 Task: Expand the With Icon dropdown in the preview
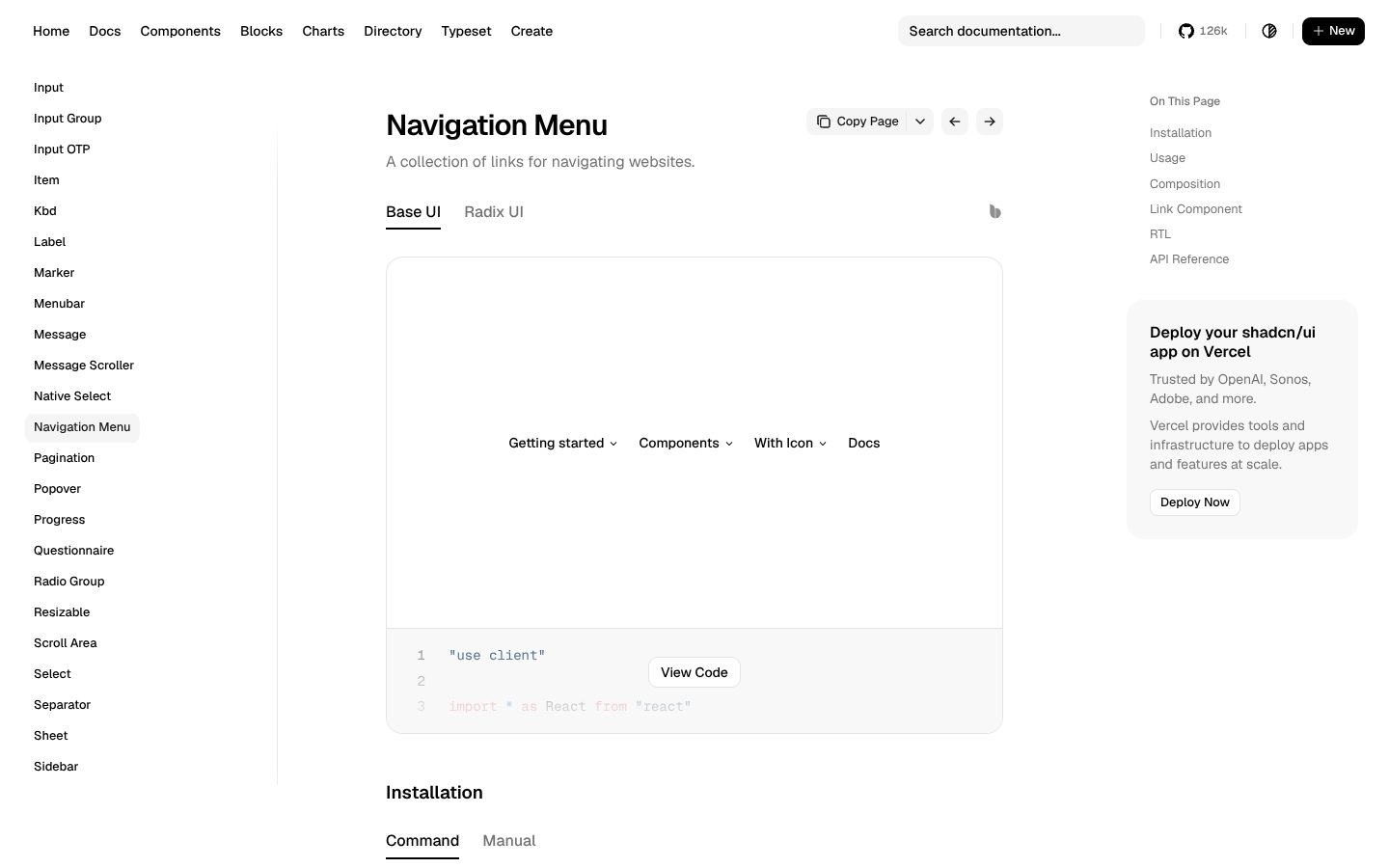[791, 443]
